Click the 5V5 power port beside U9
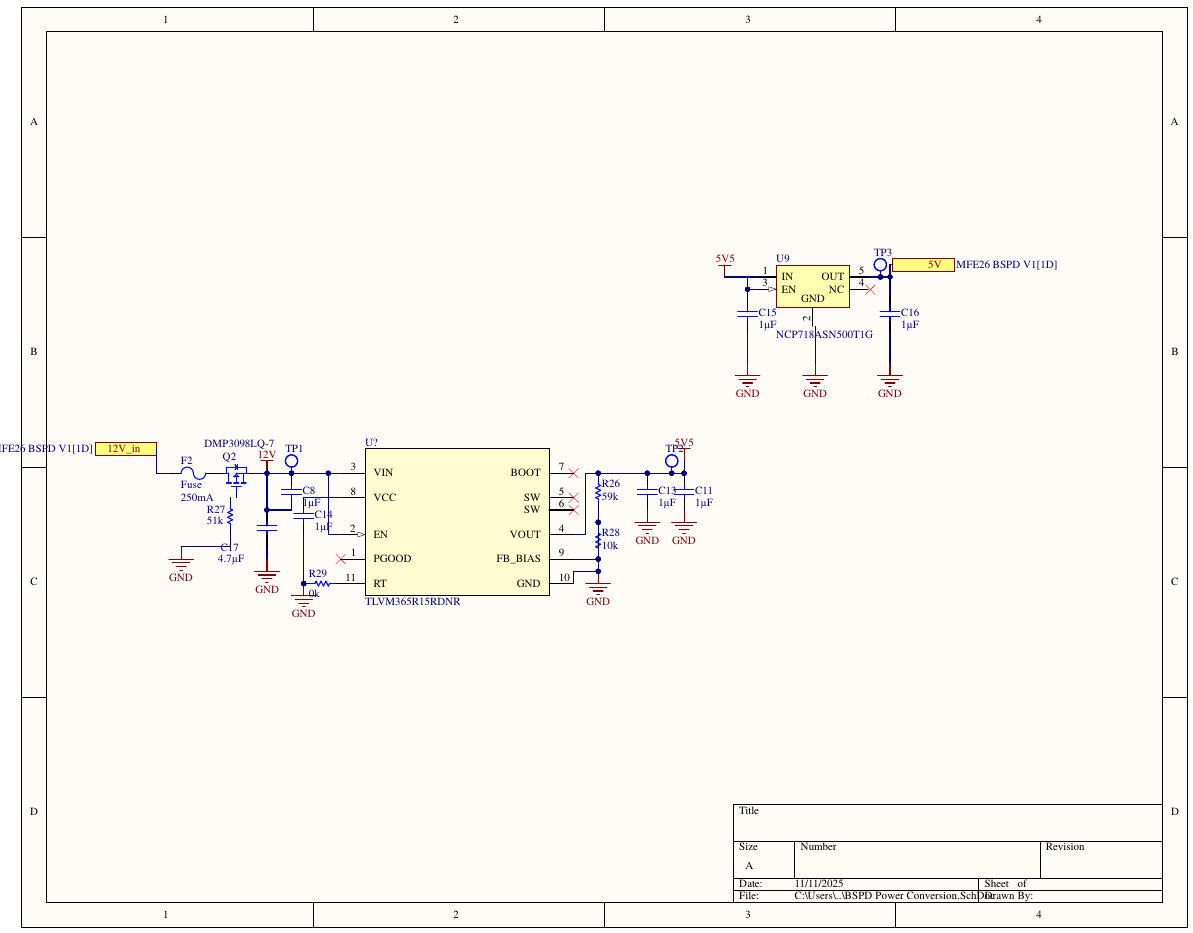Image resolution: width=1193 pixels, height=933 pixels. click(x=725, y=263)
